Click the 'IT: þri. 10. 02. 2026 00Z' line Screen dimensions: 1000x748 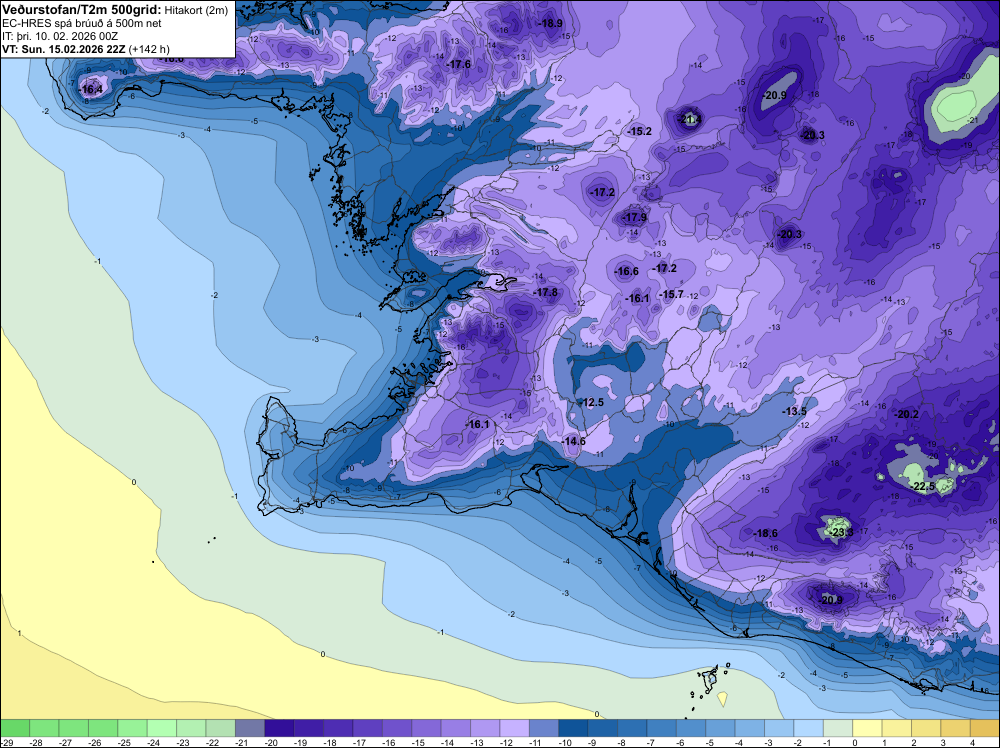[60, 36]
